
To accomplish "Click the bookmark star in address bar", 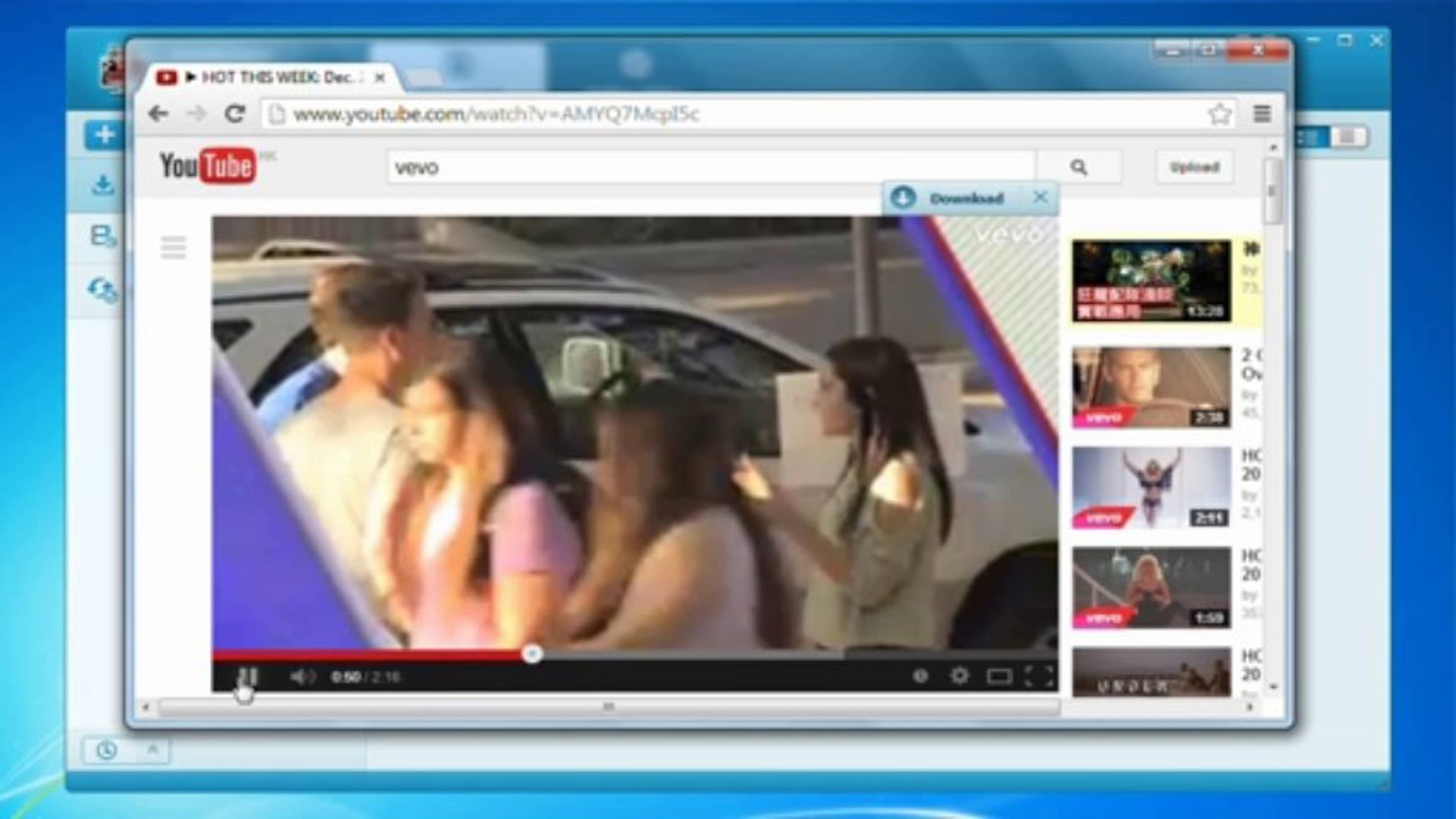I will click(1219, 114).
